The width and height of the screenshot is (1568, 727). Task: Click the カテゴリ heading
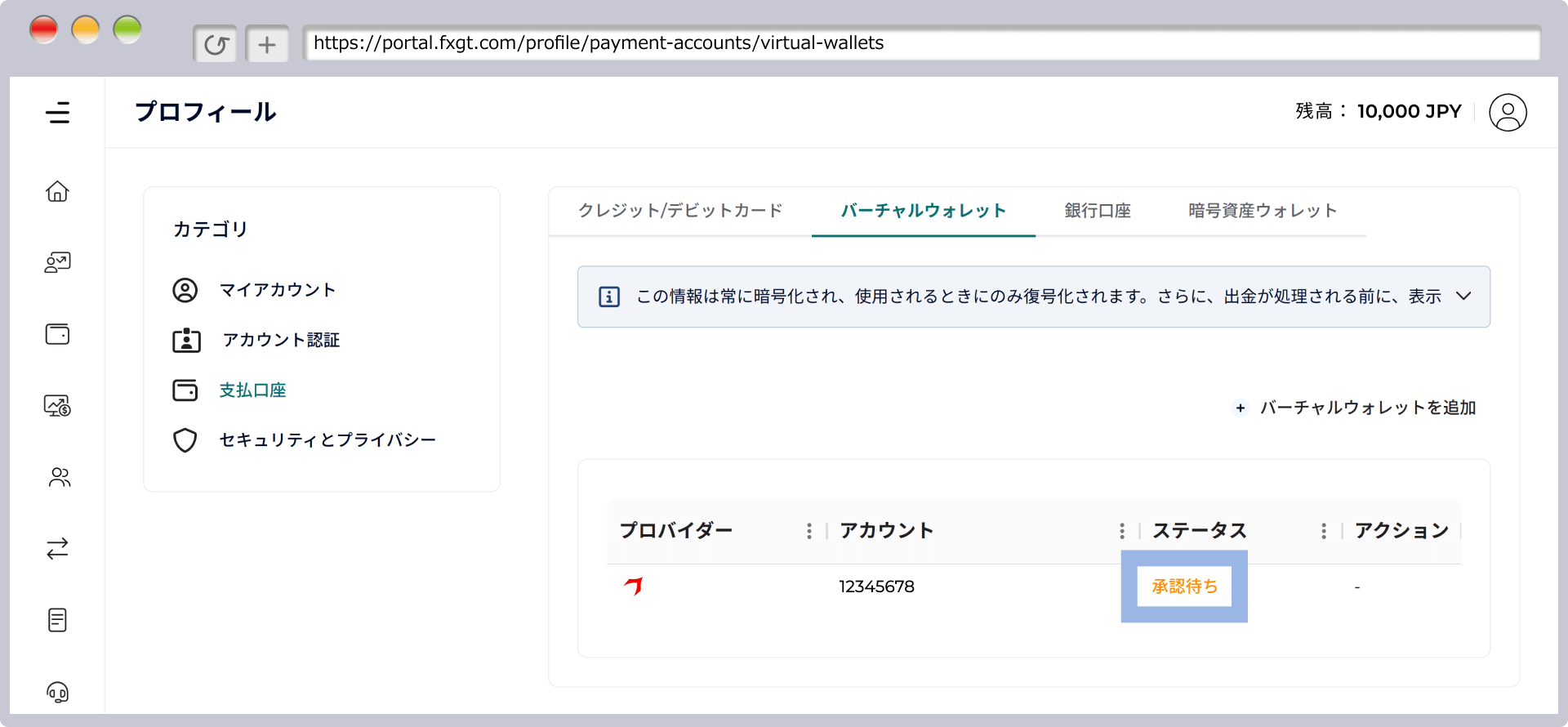click(211, 230)
